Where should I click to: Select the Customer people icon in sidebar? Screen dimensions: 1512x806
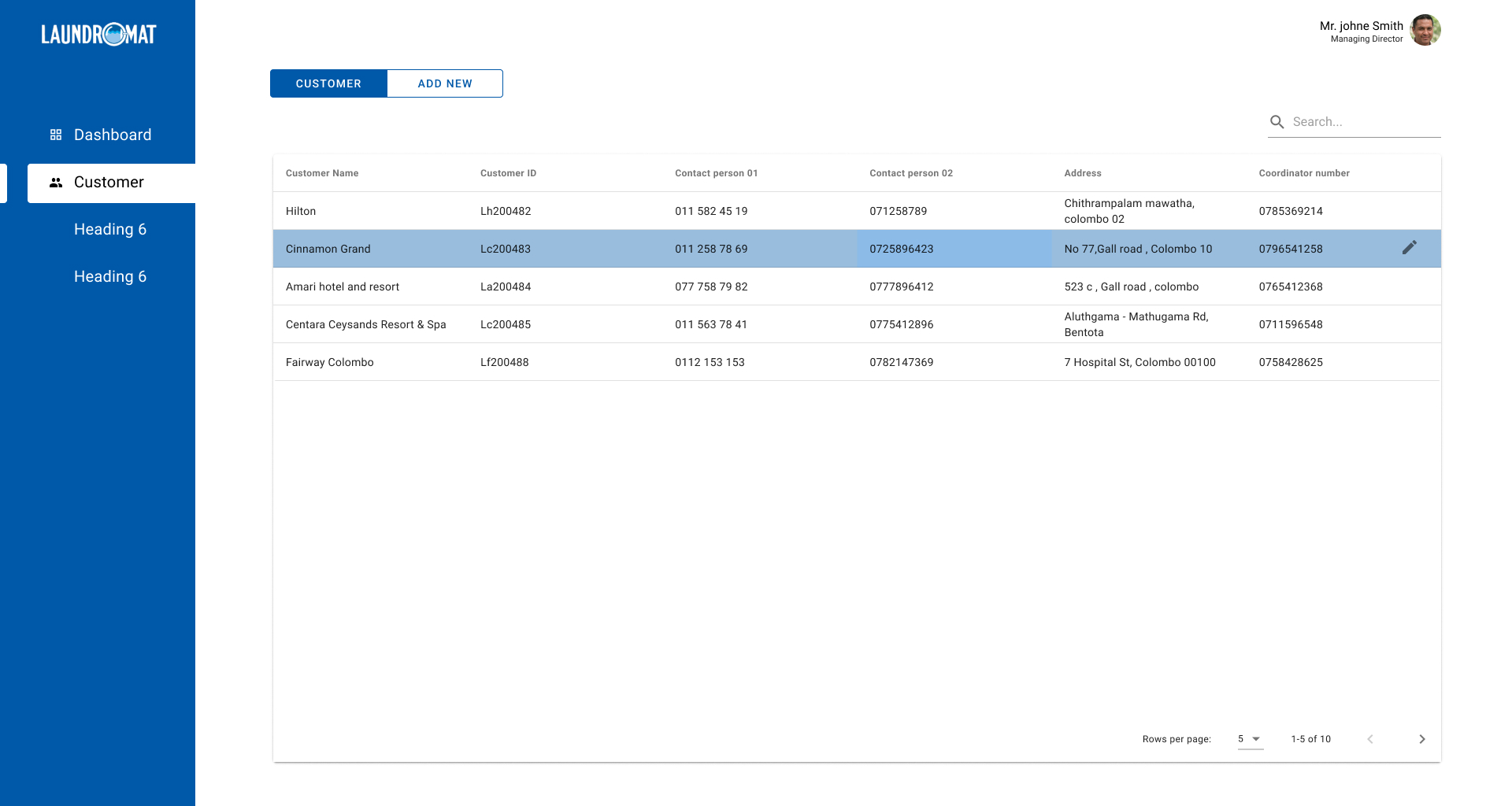[x=55, y=182]
